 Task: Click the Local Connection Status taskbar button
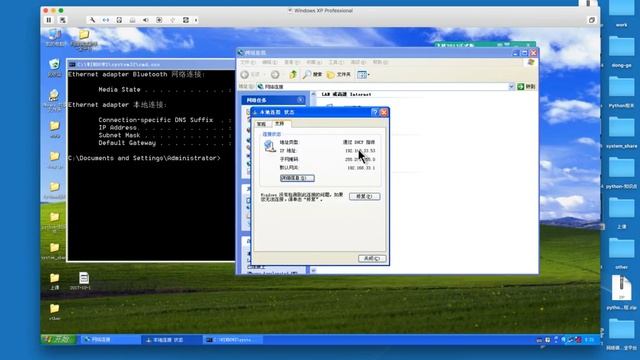172,340
